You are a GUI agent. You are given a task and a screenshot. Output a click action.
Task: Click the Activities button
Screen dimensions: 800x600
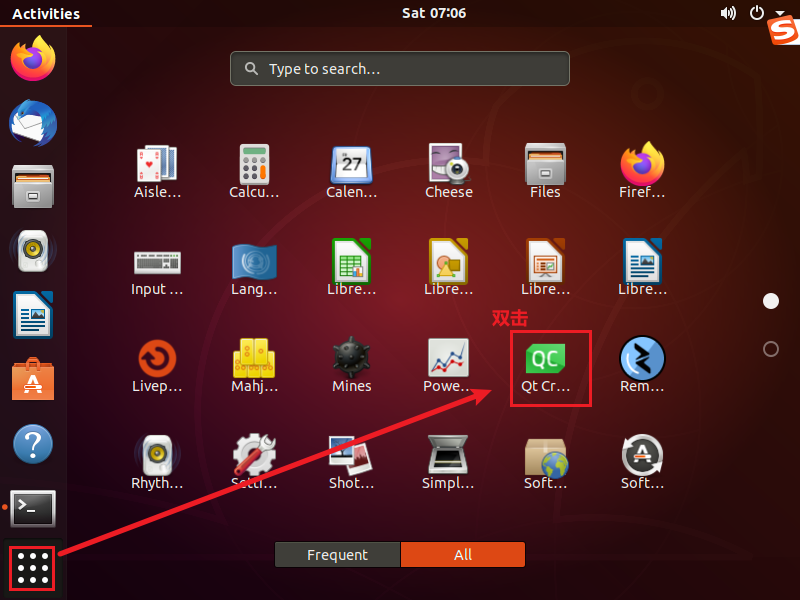click(45, 14)
